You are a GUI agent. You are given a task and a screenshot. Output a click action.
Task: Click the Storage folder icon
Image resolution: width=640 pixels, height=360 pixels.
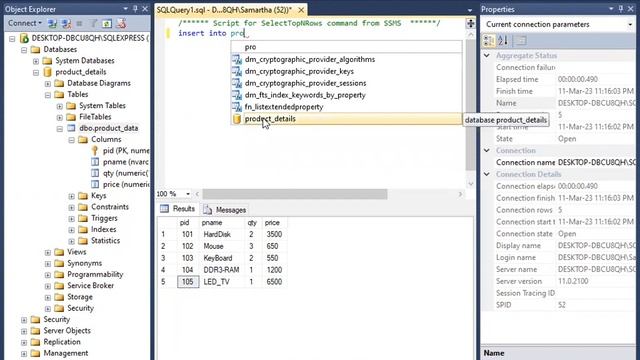pyautogui.click(x=59, y=297)
